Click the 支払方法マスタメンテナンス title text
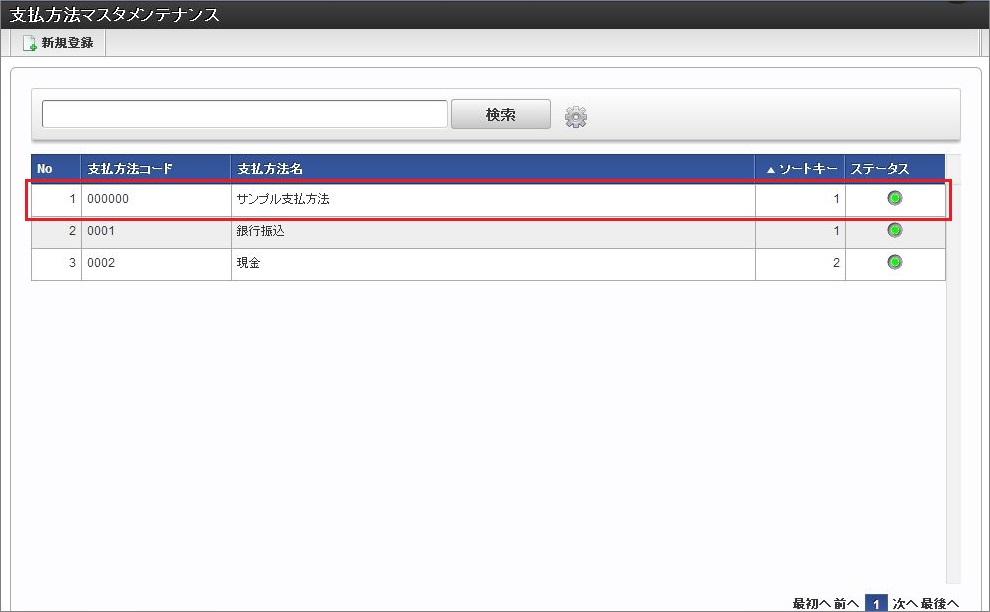 click(x=114, y=14)
